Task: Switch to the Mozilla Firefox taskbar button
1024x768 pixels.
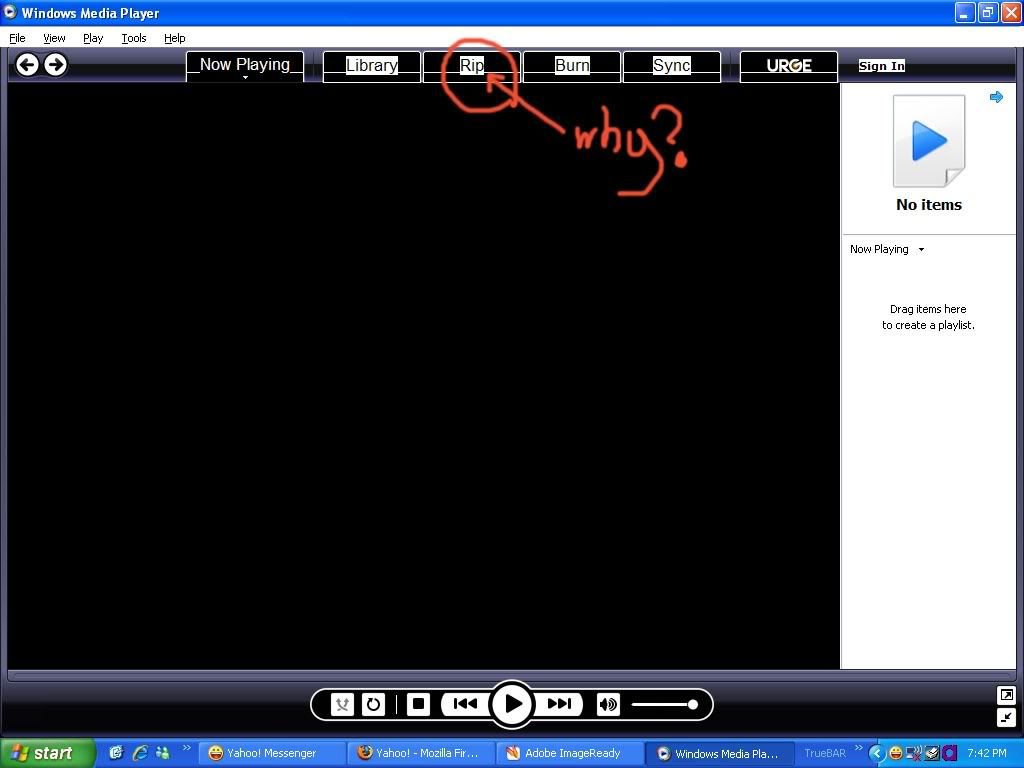Action: pos(422,753)
